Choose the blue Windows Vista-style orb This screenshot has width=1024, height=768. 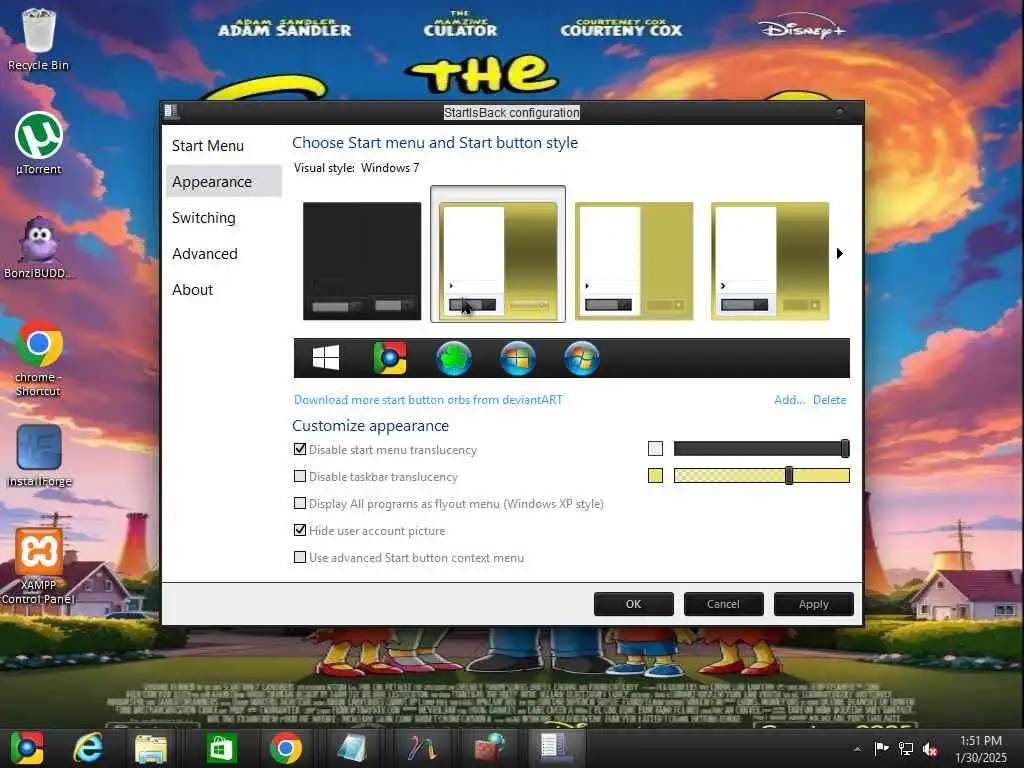[518, 358]
